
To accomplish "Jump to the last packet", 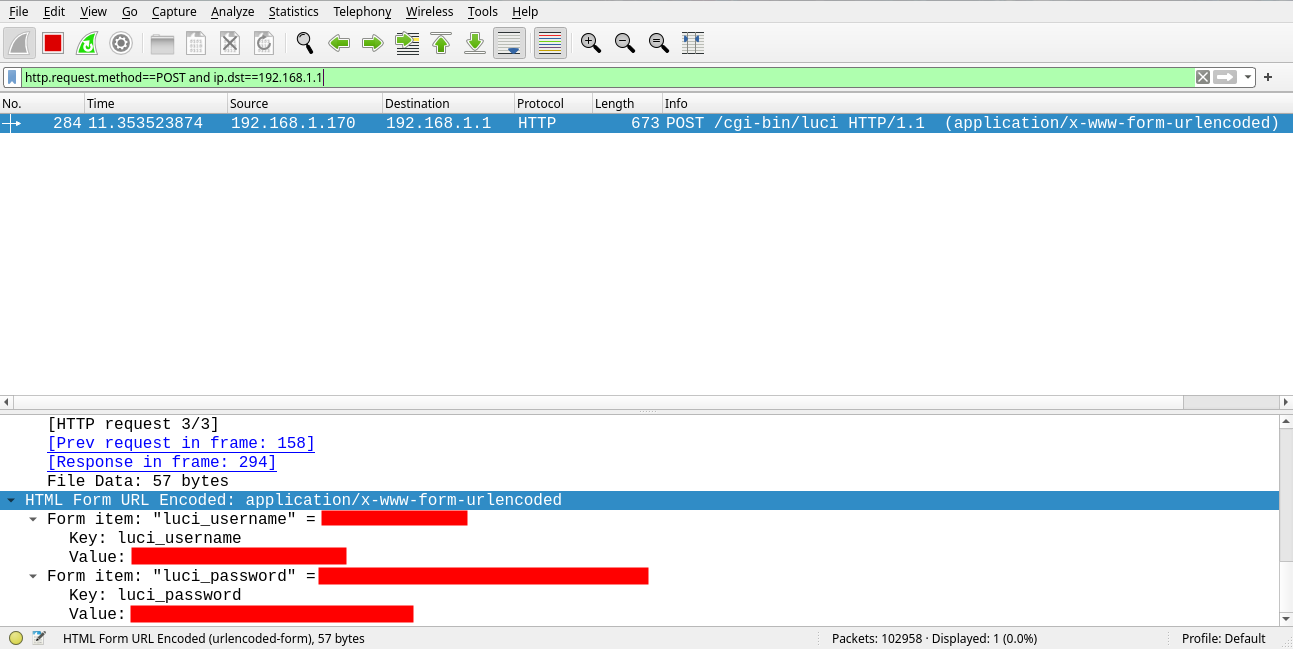I will [475, 43].
